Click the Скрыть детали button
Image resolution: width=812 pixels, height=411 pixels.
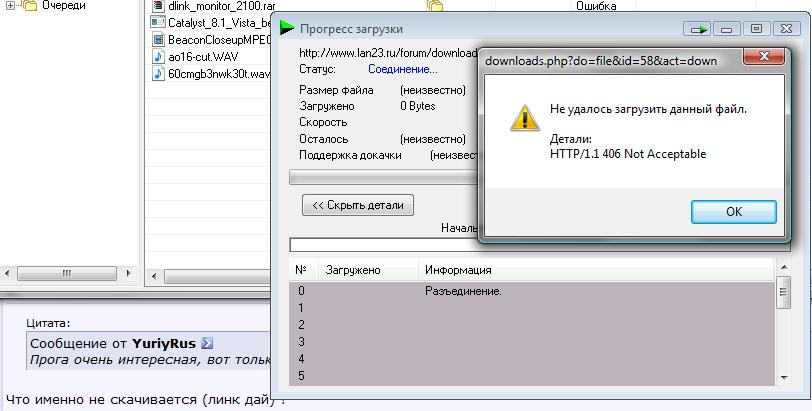coord(358,205)
